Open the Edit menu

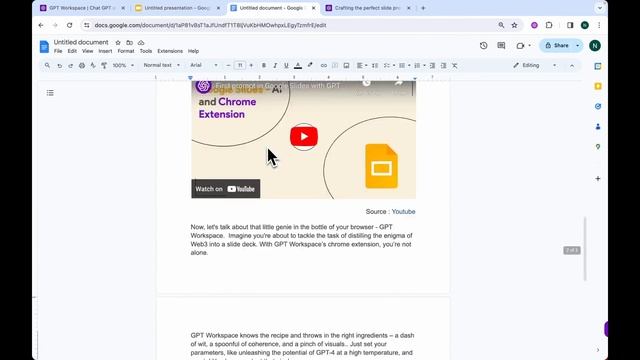72,51
